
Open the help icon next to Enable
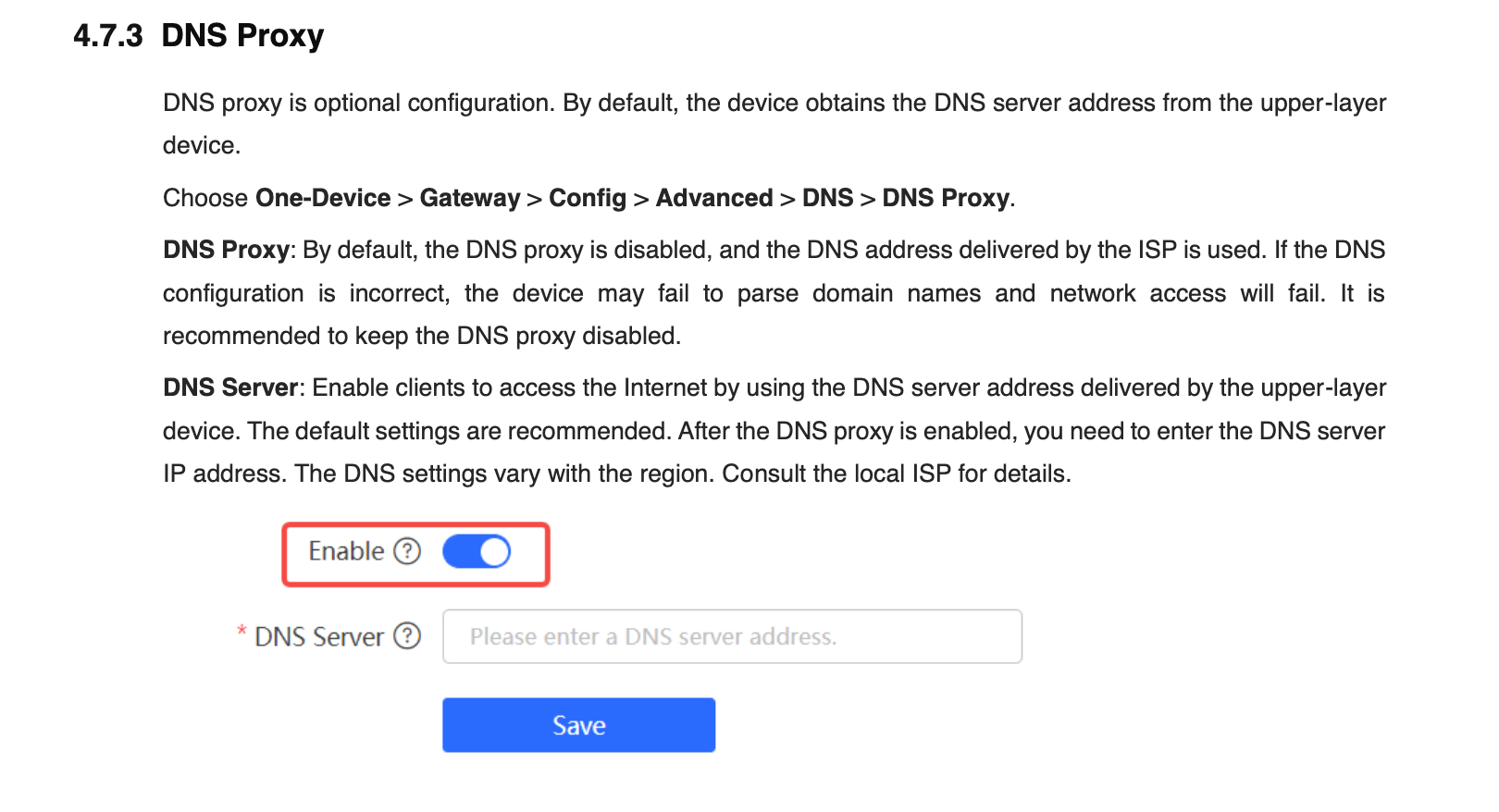407,551
